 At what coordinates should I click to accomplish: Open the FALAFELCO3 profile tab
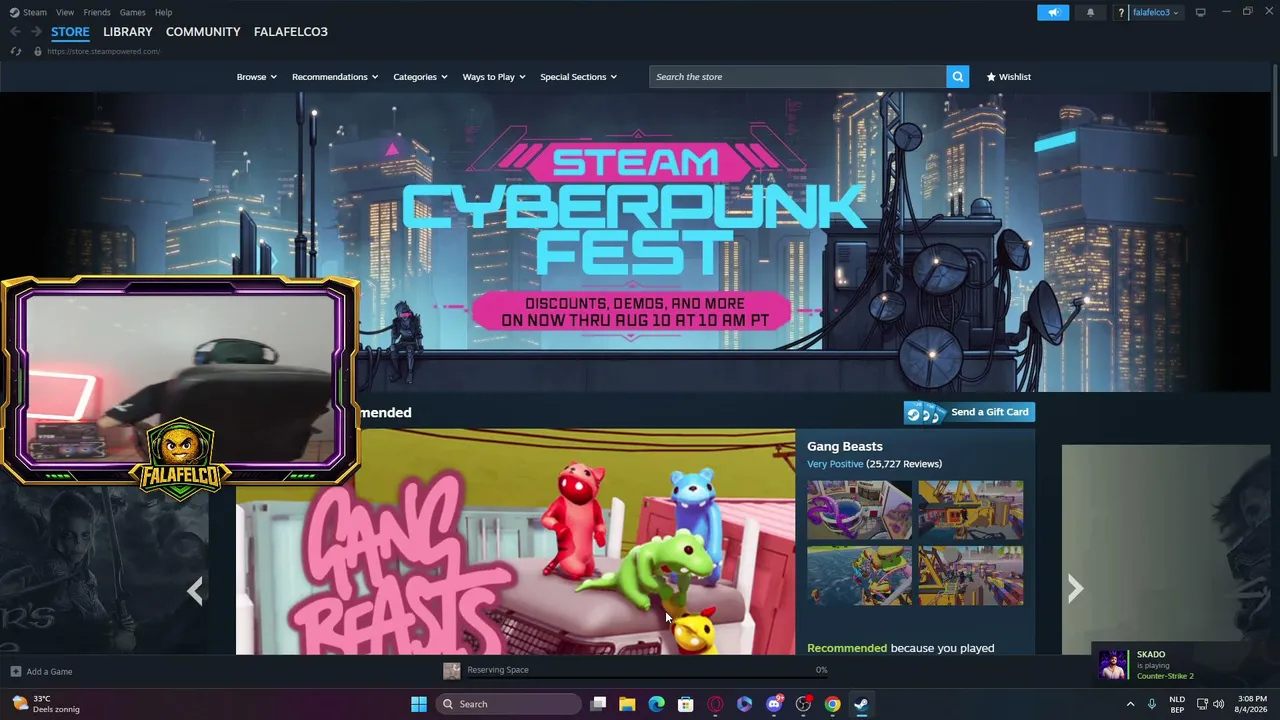[x=291, y=32]
